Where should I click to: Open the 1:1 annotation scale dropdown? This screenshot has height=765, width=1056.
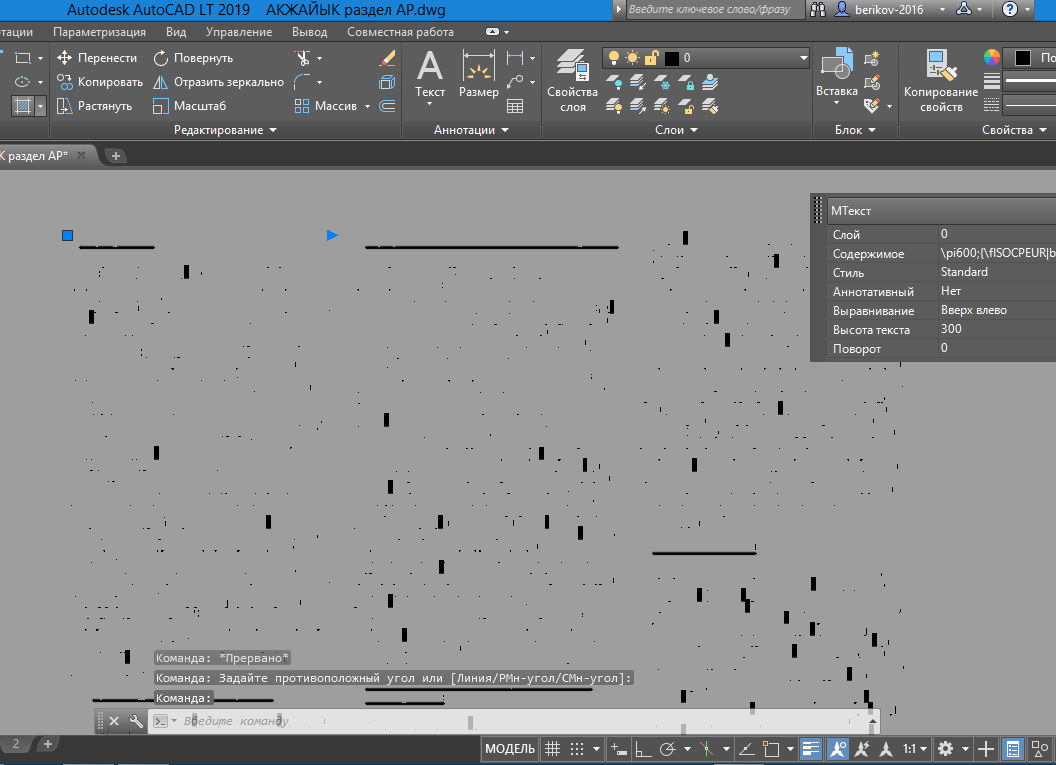tap(915, 749)
